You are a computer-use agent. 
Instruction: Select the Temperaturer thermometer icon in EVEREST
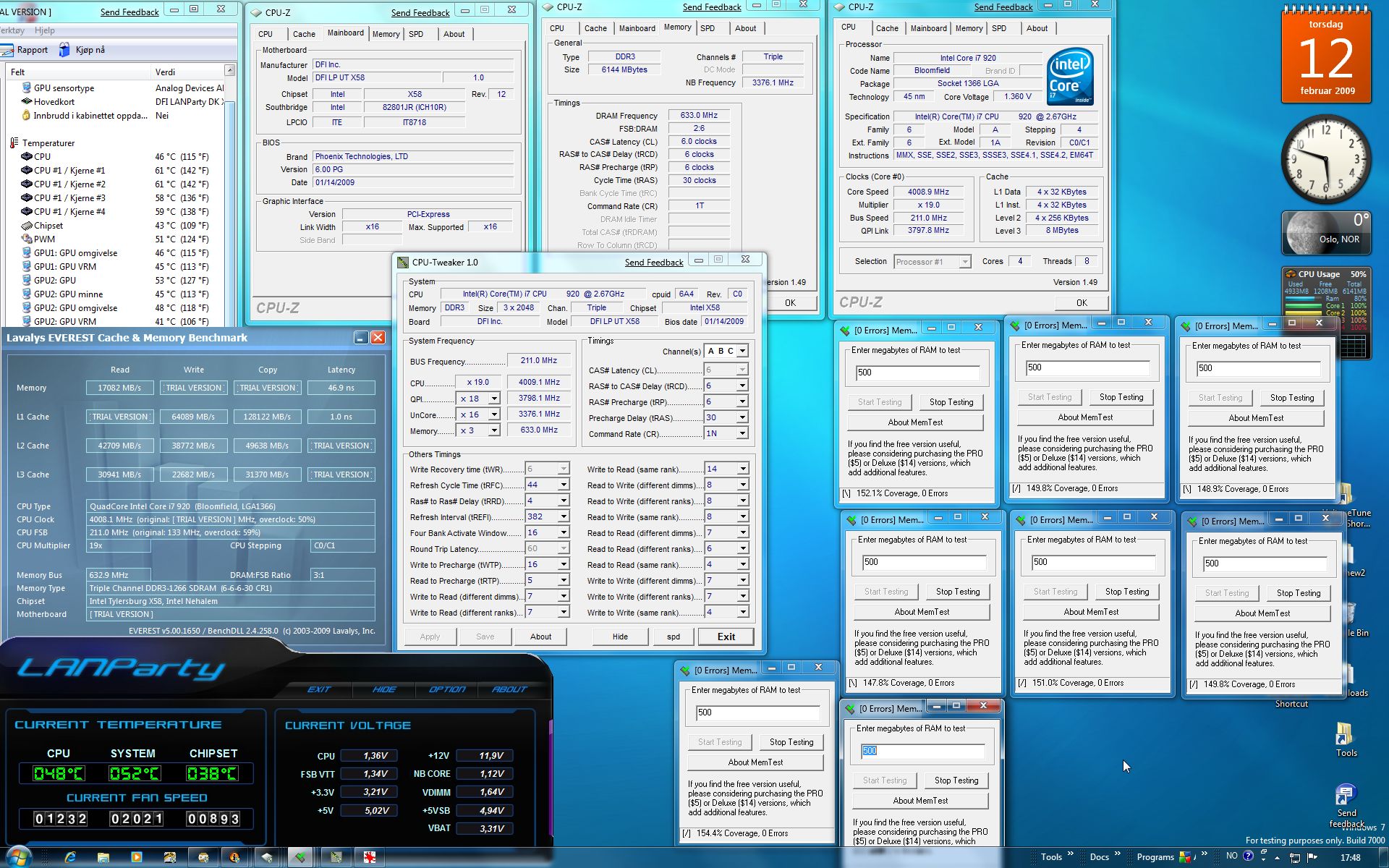click(x=14, y=142)
